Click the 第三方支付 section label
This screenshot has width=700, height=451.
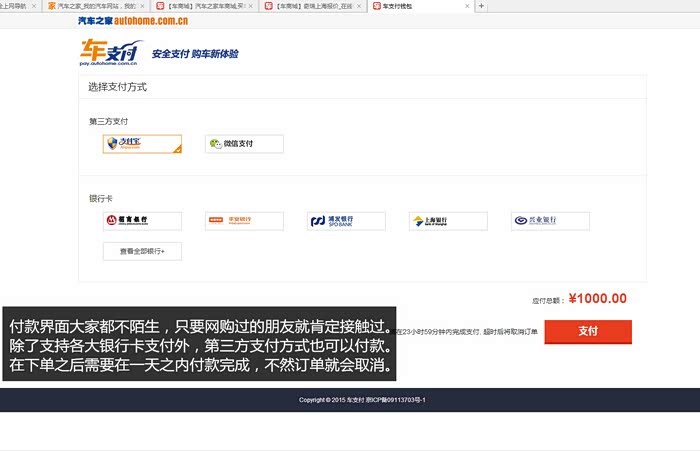tap(108, 121)
